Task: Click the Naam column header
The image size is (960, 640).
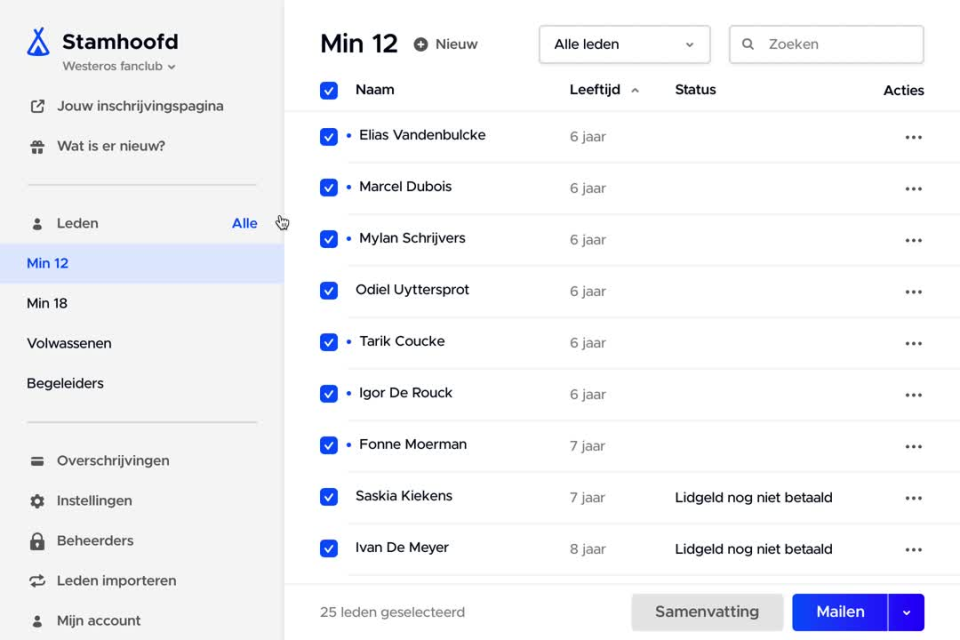Action: (x=375, y=89)
